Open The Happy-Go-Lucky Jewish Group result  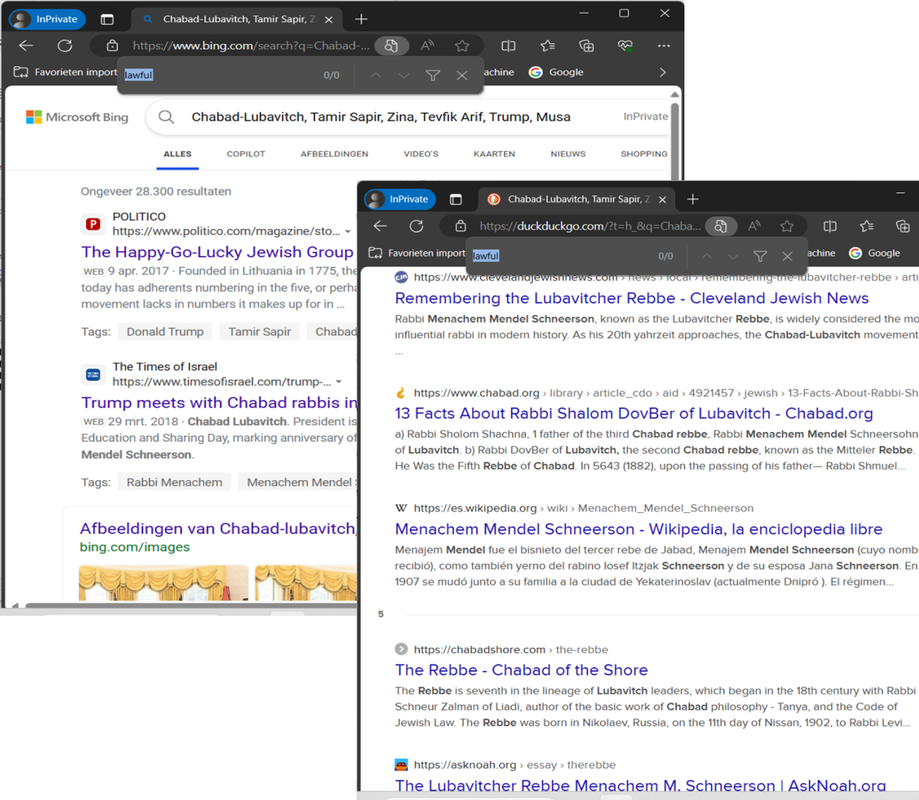[217, 252]
